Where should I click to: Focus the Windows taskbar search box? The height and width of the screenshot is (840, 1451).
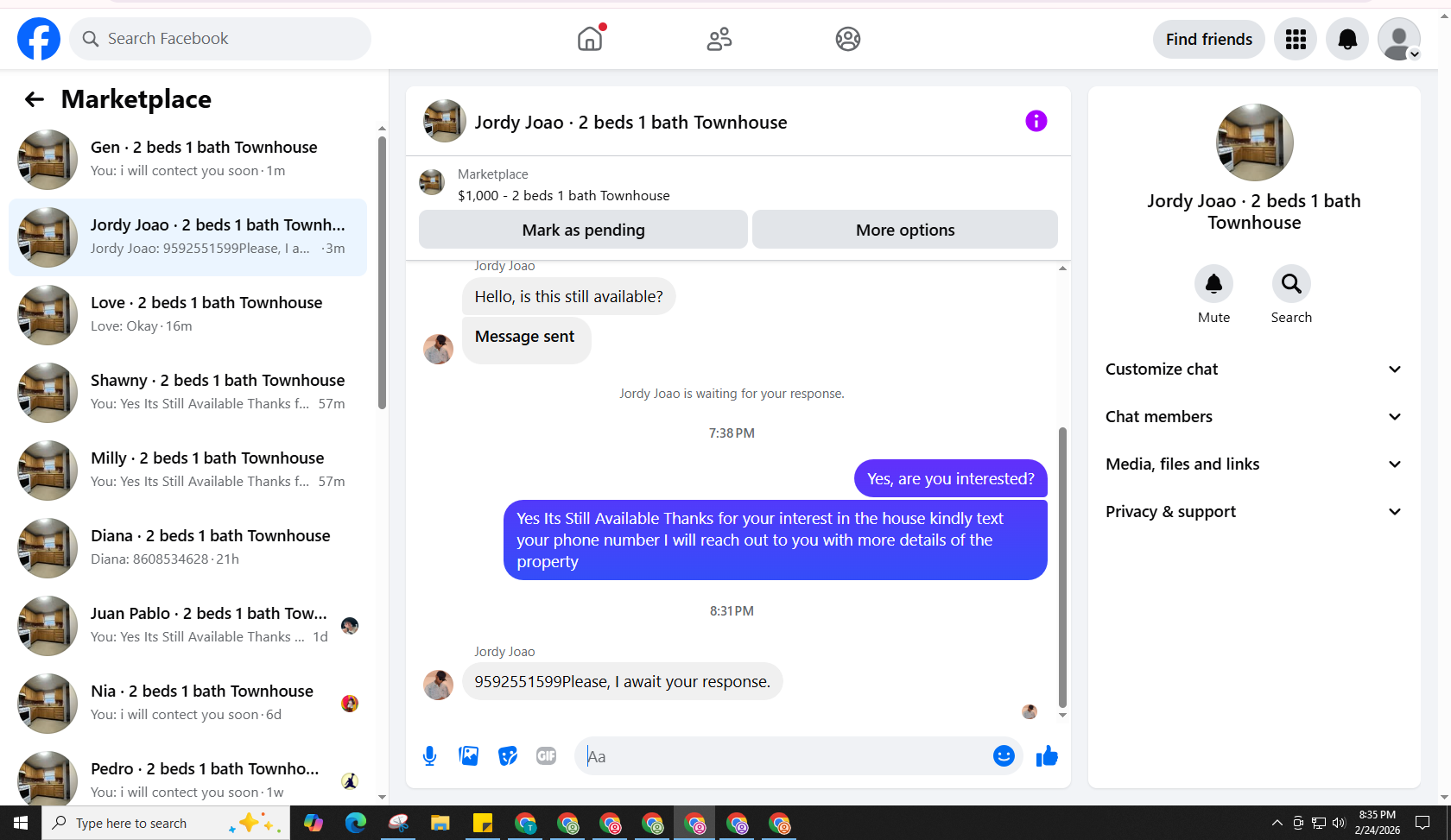point(166,823)
